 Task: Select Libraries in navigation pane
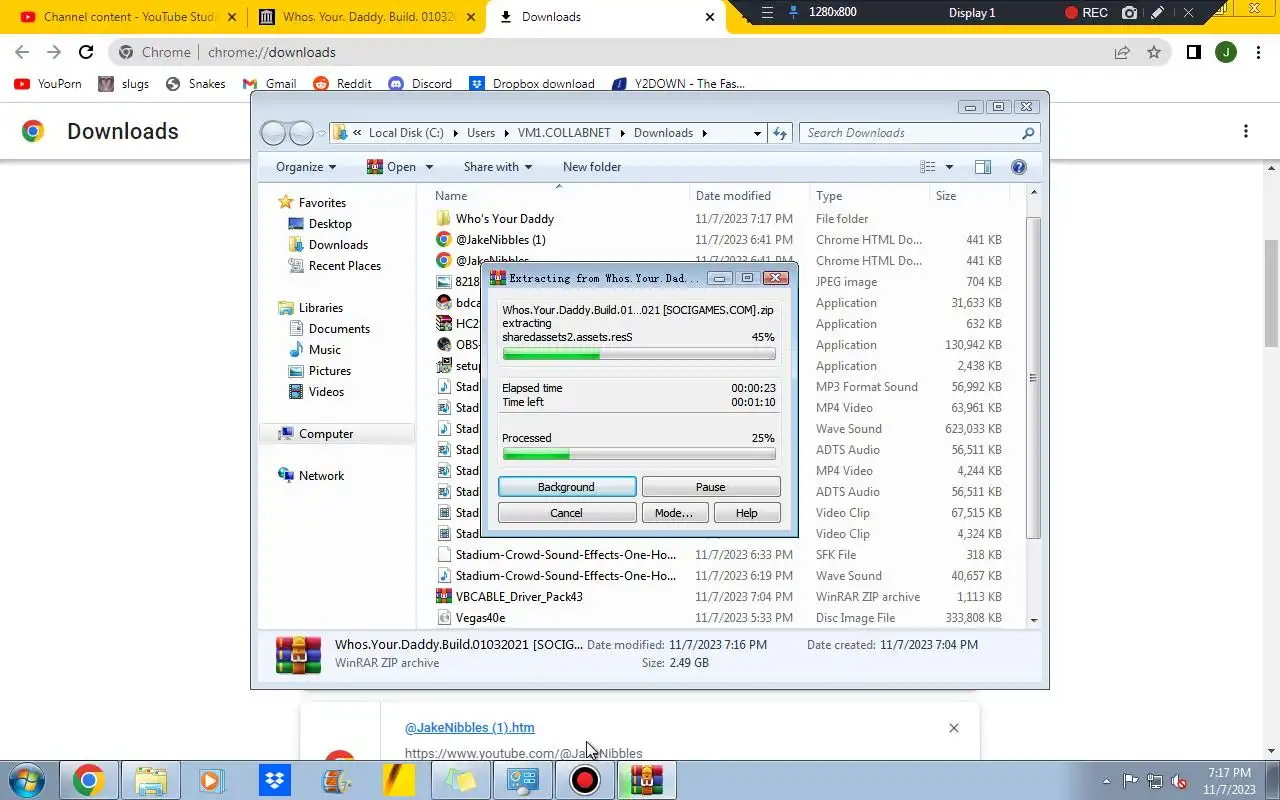(x=321, y=308)
